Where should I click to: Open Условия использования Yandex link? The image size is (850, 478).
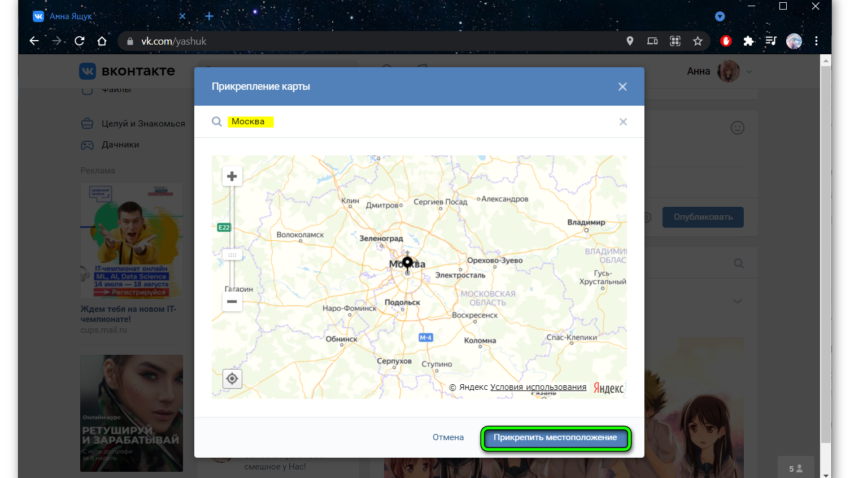pos(538,387)
